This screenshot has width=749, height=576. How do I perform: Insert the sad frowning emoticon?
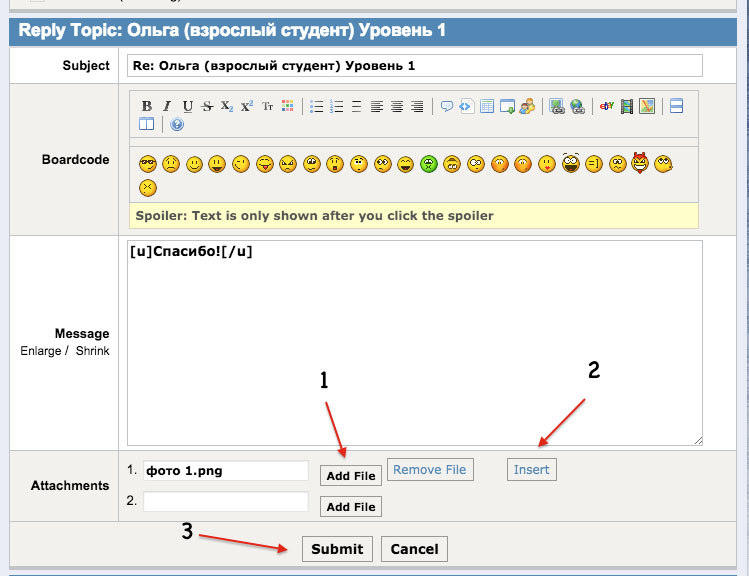click(x=171, y=164)
